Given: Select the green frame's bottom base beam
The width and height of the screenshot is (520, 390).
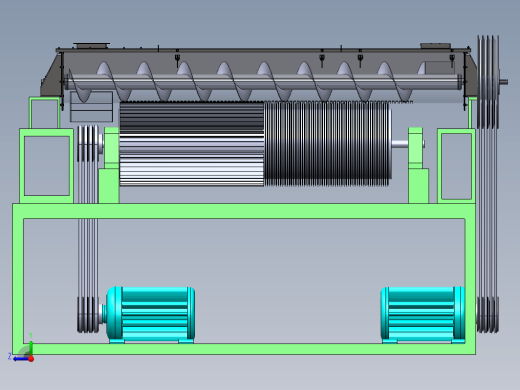Looking at the screenshot, I should tap(244, 349).
